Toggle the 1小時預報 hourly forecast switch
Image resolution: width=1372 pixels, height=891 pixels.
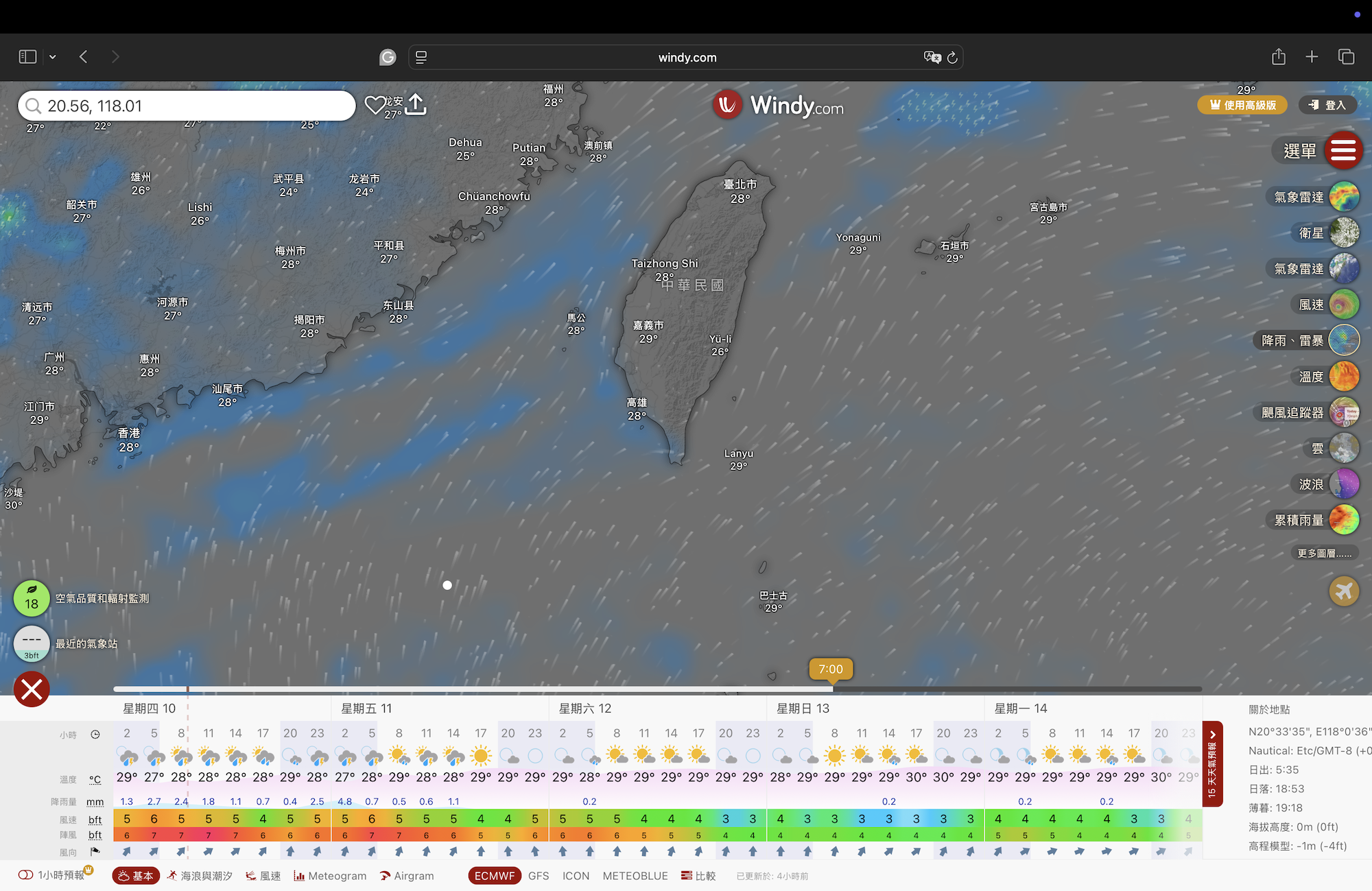pyautogui.click(x=26, y=875)
